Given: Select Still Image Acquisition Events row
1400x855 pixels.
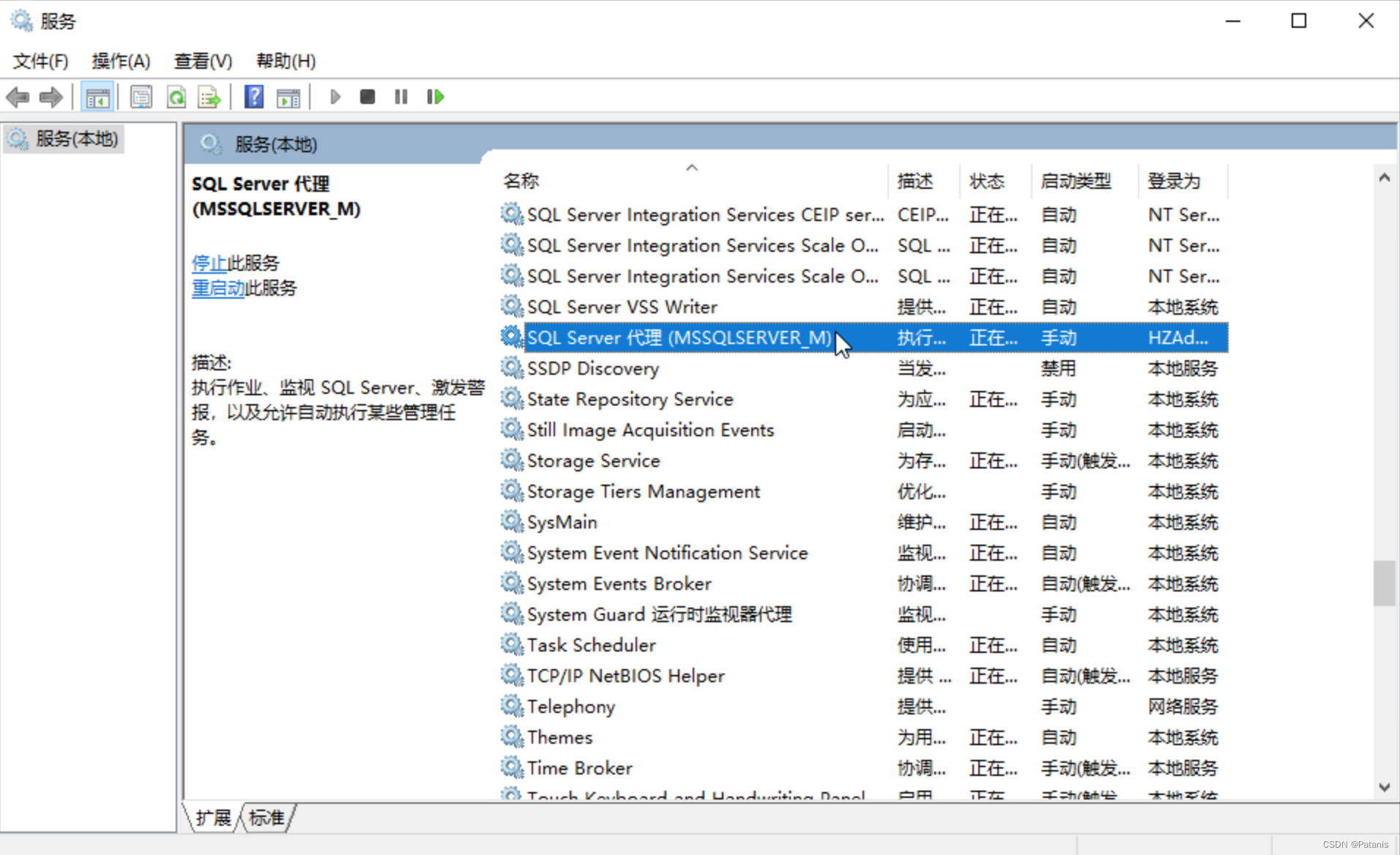Looking at the screenshot, I should point(863,430).
